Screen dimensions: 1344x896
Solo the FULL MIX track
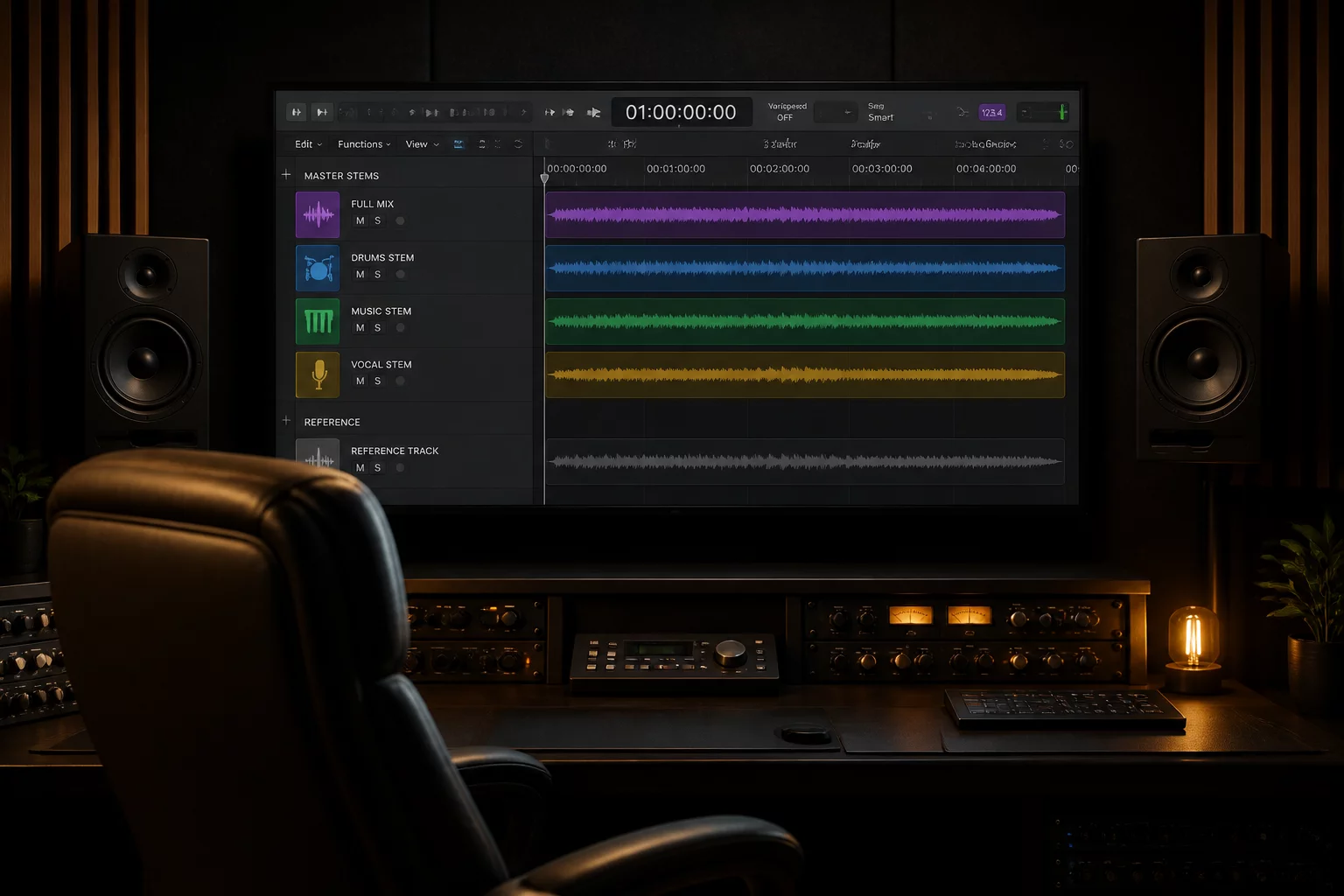click(x=378, y=220)
